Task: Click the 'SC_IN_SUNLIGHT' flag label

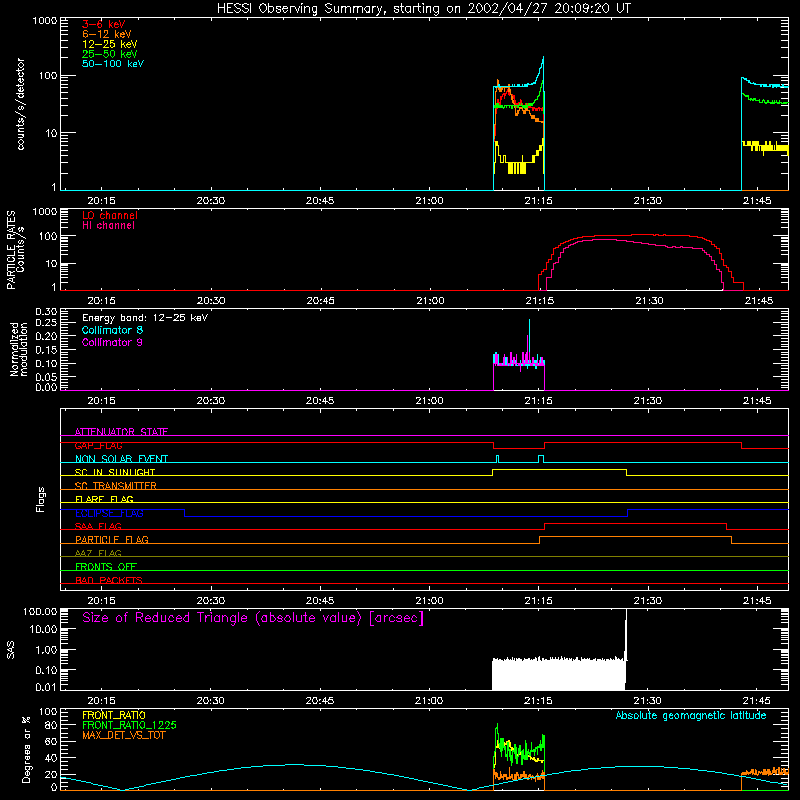Action: coord(115,472)
